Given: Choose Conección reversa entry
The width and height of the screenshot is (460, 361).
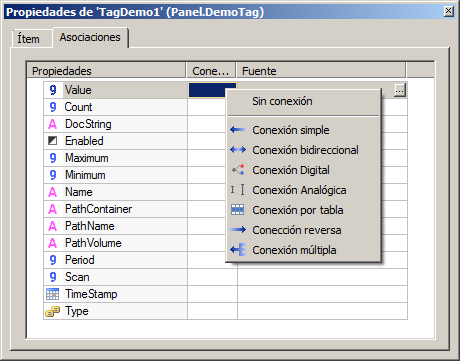Looking at the screenshot, I should click(x=303, y=230).
